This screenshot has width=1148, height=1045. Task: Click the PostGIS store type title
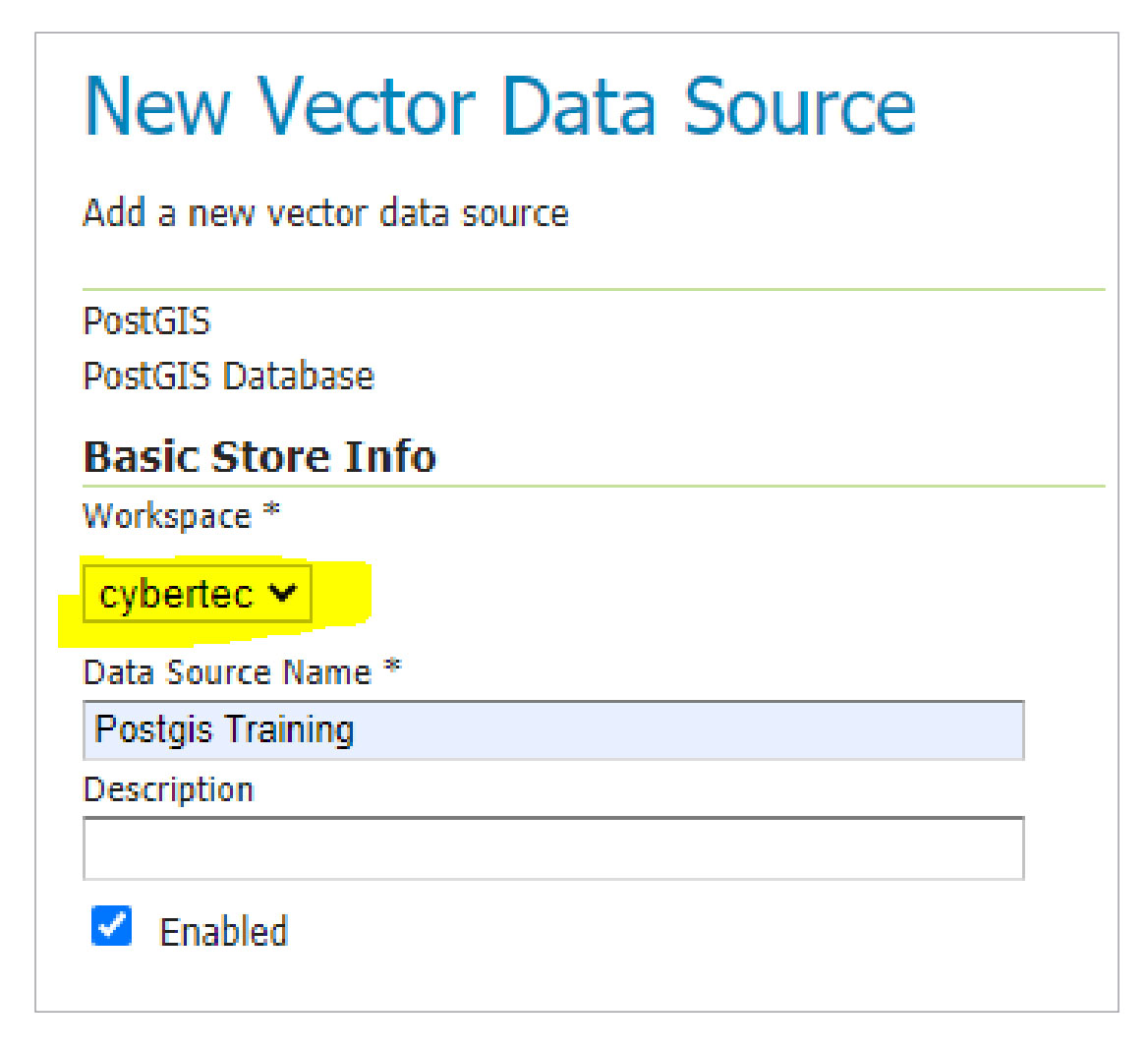click(146, 321)
